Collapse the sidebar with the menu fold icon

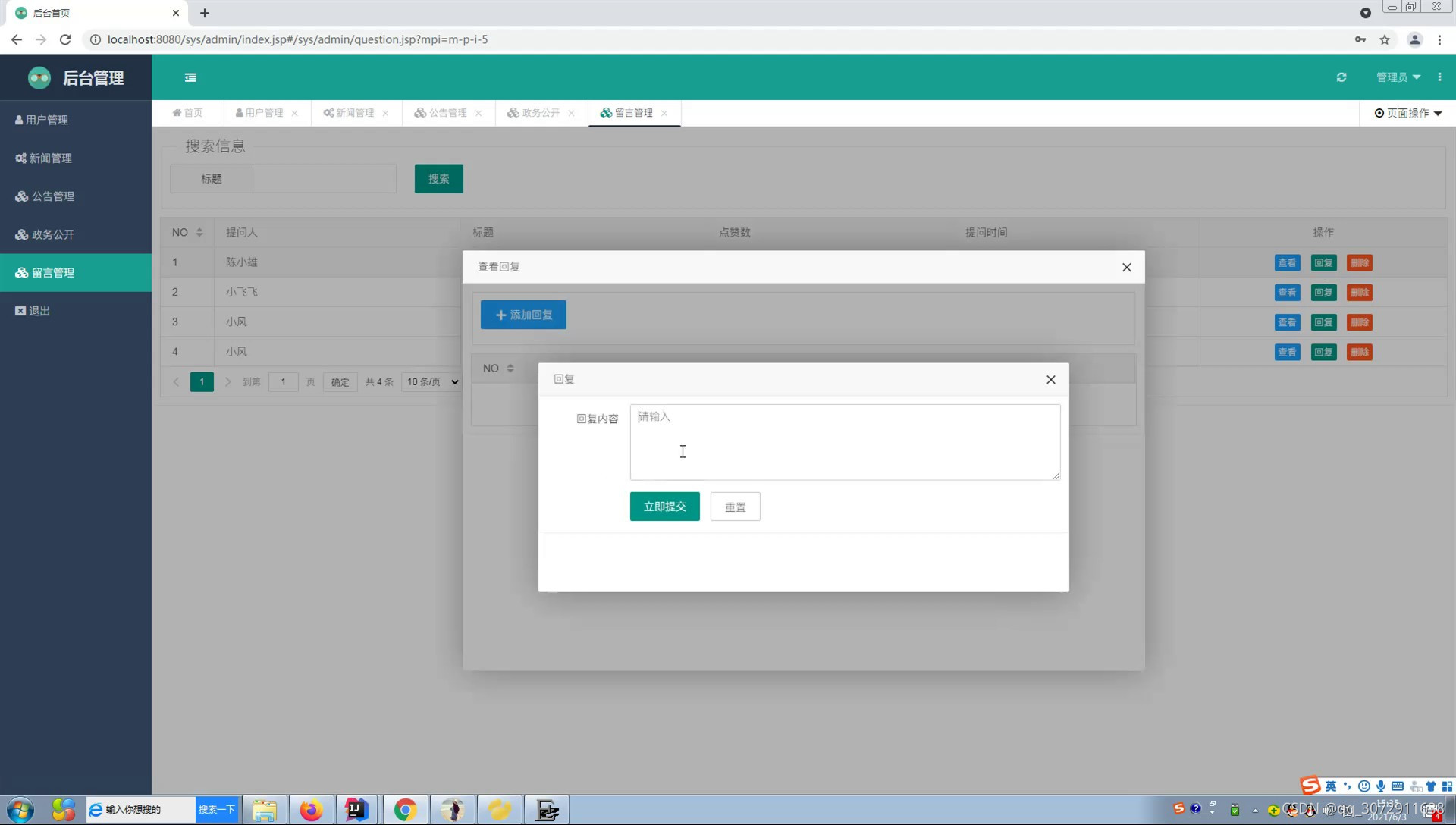coord(190,77)
